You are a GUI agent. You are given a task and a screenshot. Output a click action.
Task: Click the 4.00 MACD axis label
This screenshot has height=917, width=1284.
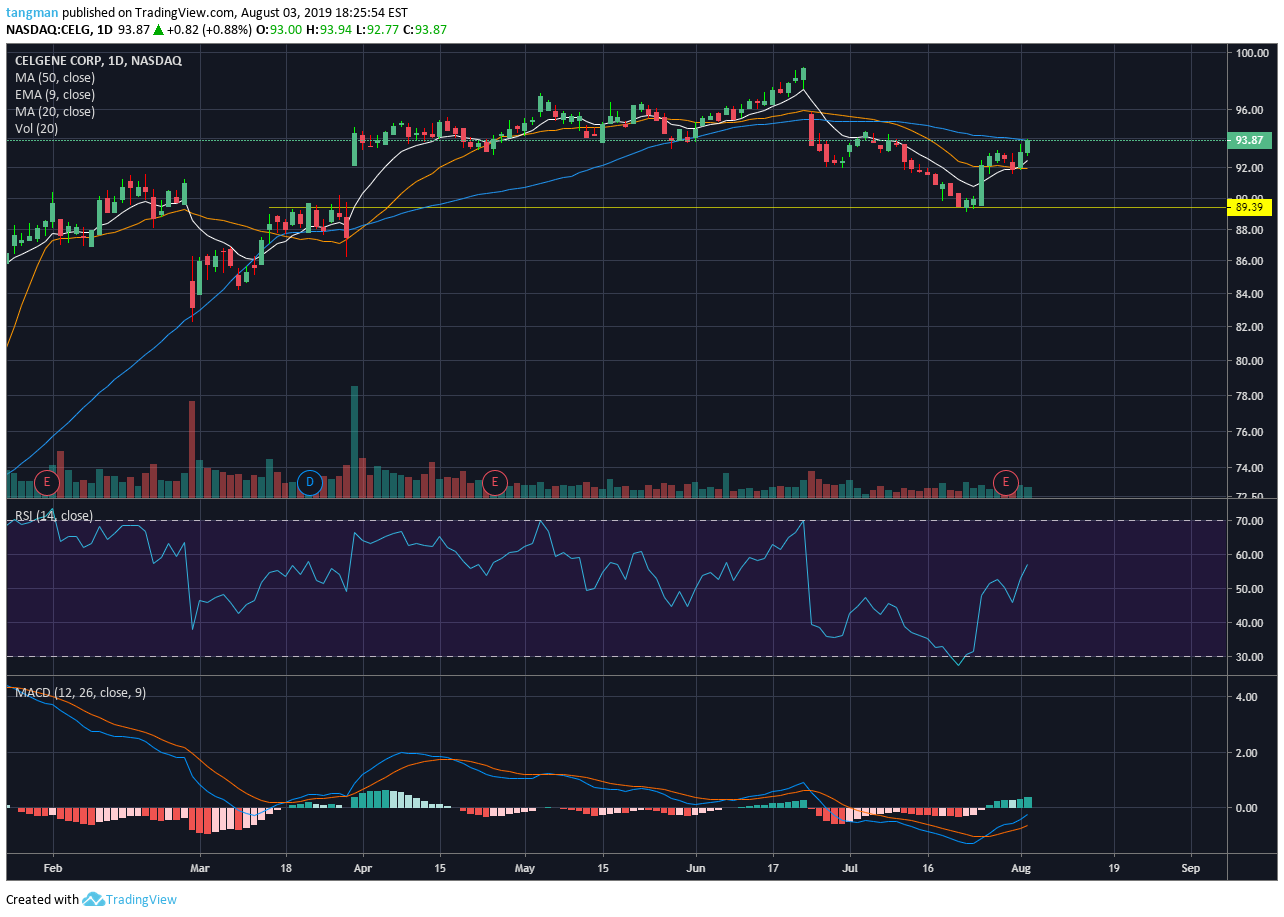click(1246, 697)
